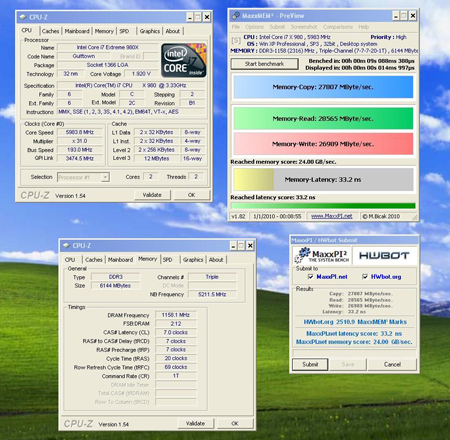Click the HWBOT logo
450x440 pixels.
384,256
